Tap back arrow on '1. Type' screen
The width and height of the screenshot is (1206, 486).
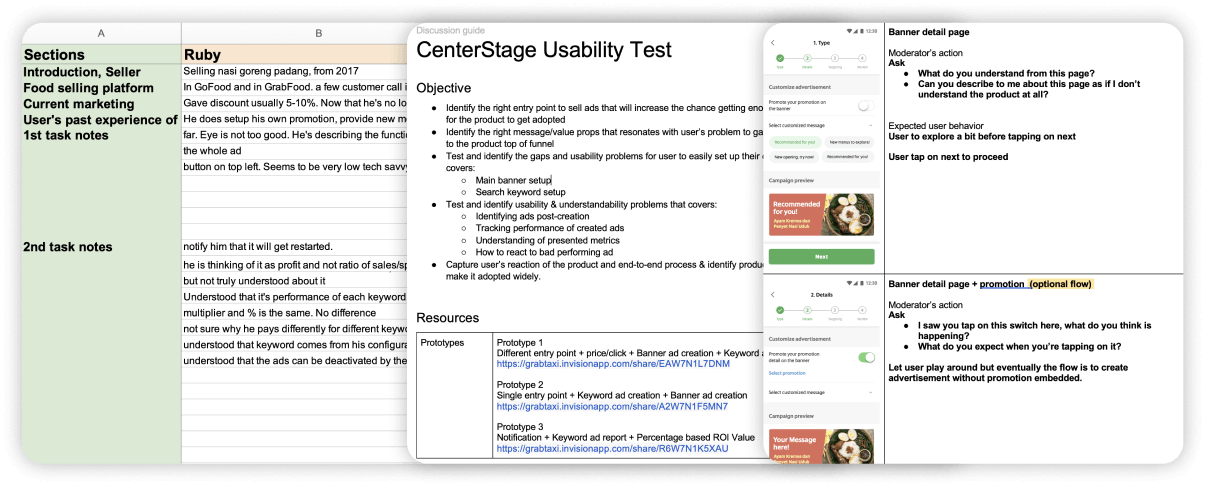click(773, 43)
